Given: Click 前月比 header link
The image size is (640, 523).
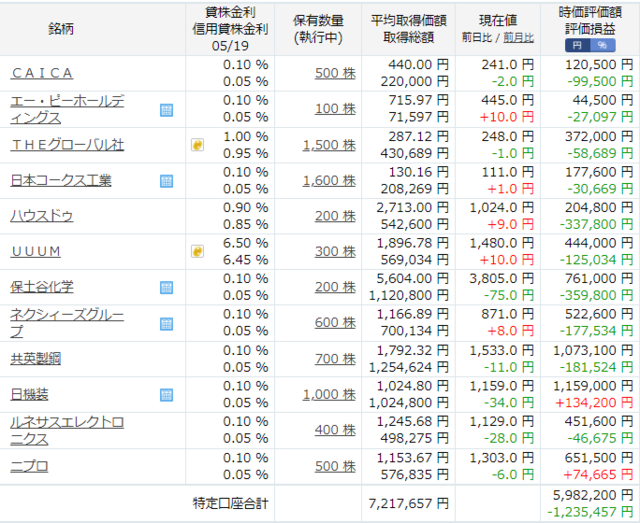Looking at the screenshot, I should pos(518,38).
